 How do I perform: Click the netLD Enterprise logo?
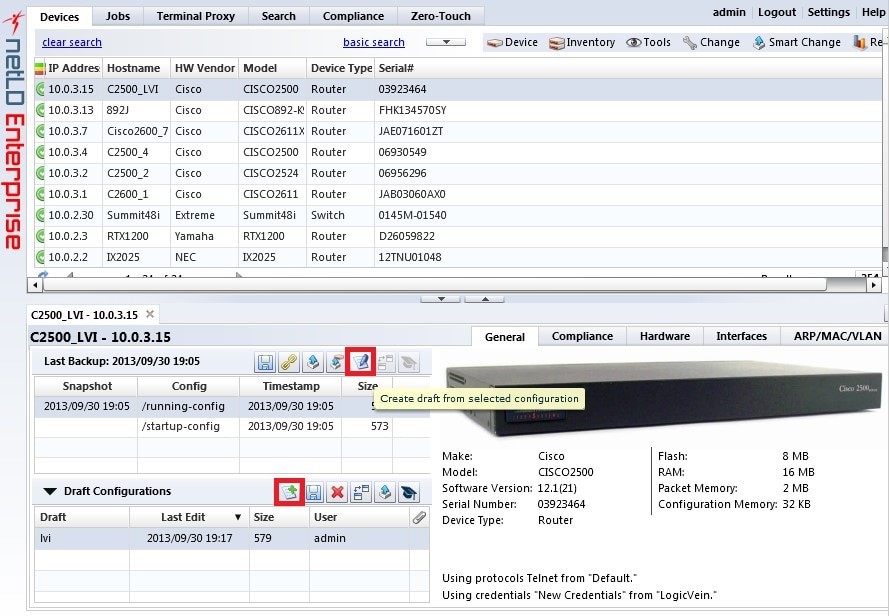tap(14, 130)
